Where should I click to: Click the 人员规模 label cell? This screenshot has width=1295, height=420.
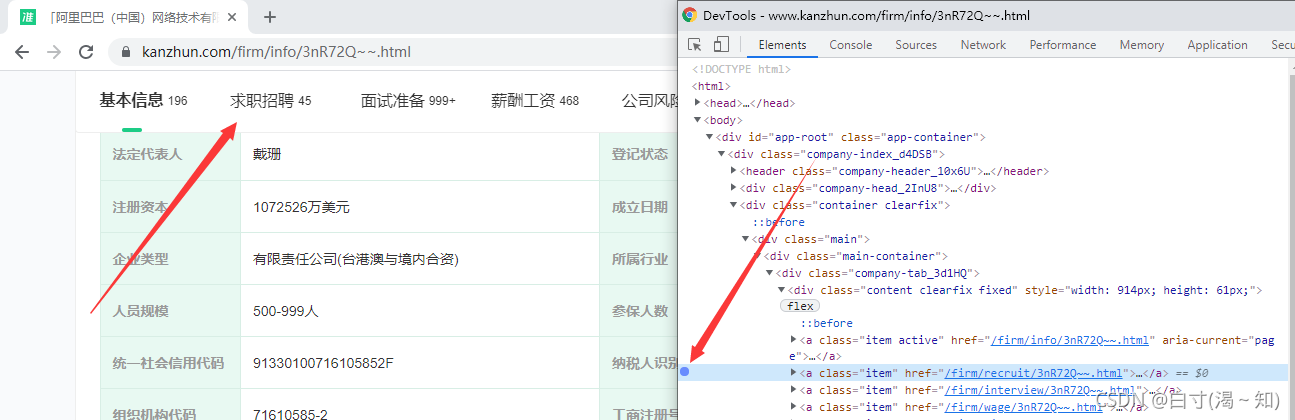(x=170, y=311)
